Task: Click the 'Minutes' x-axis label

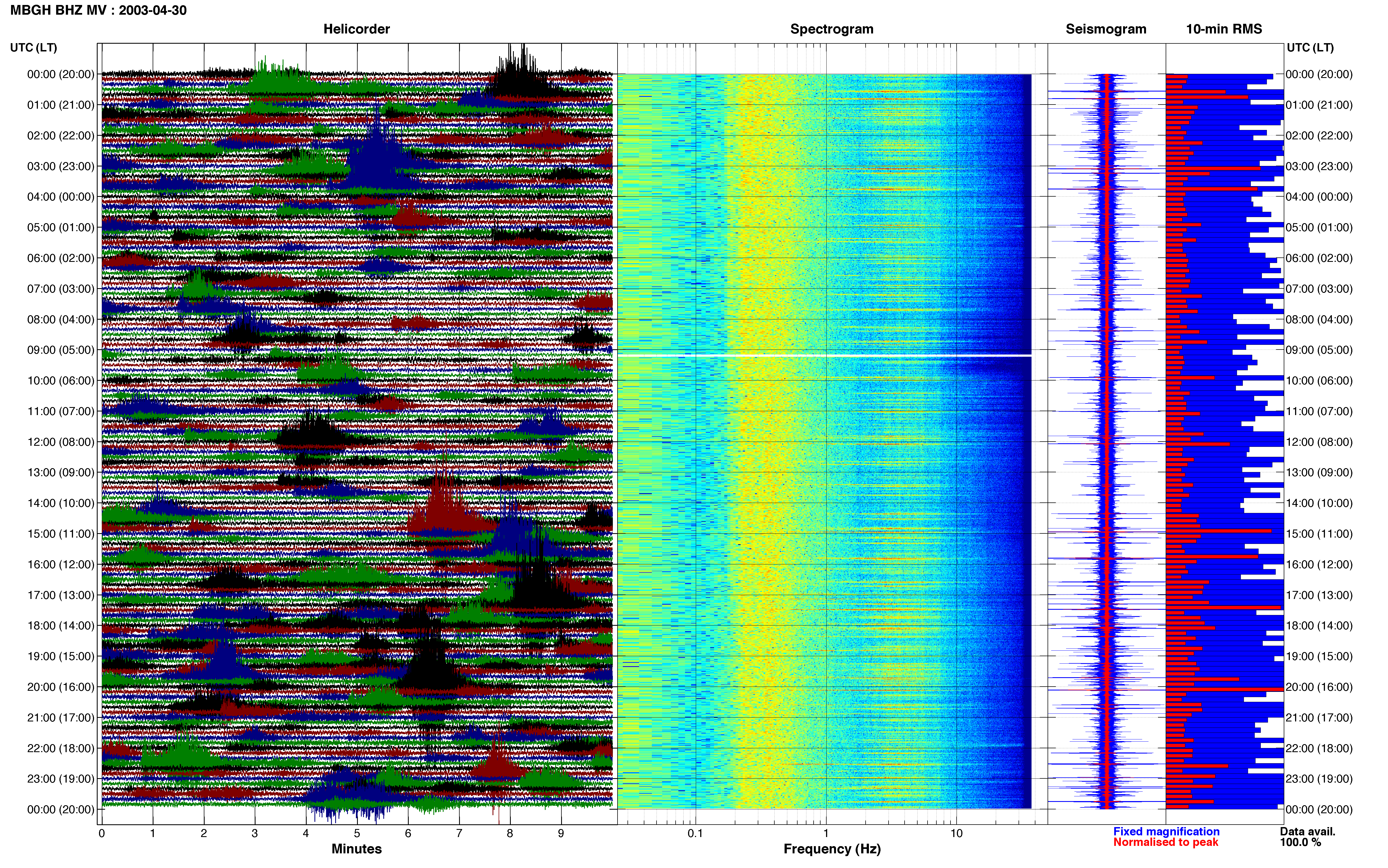Action: tap(356, 848)
